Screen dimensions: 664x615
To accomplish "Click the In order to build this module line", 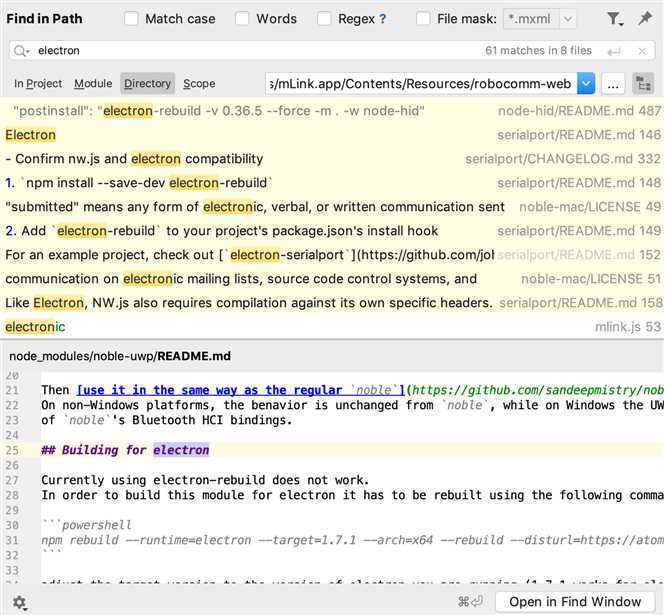I will [352, 495].
